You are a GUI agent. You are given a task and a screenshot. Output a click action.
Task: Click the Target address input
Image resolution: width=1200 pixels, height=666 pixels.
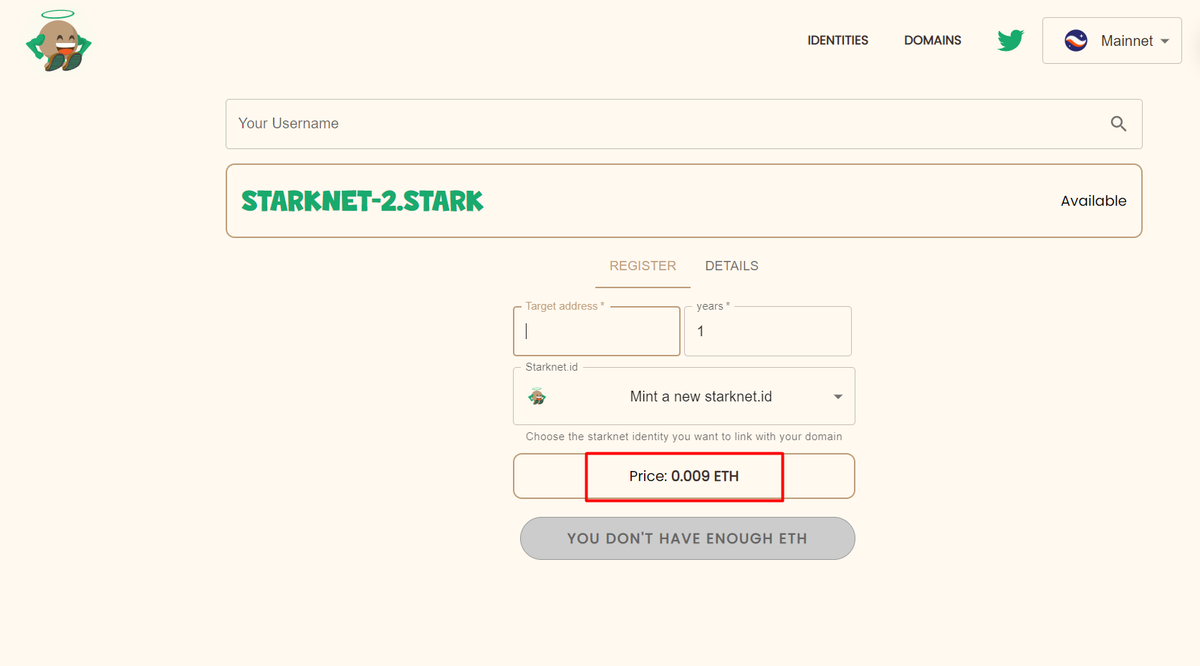pos(597,331)
